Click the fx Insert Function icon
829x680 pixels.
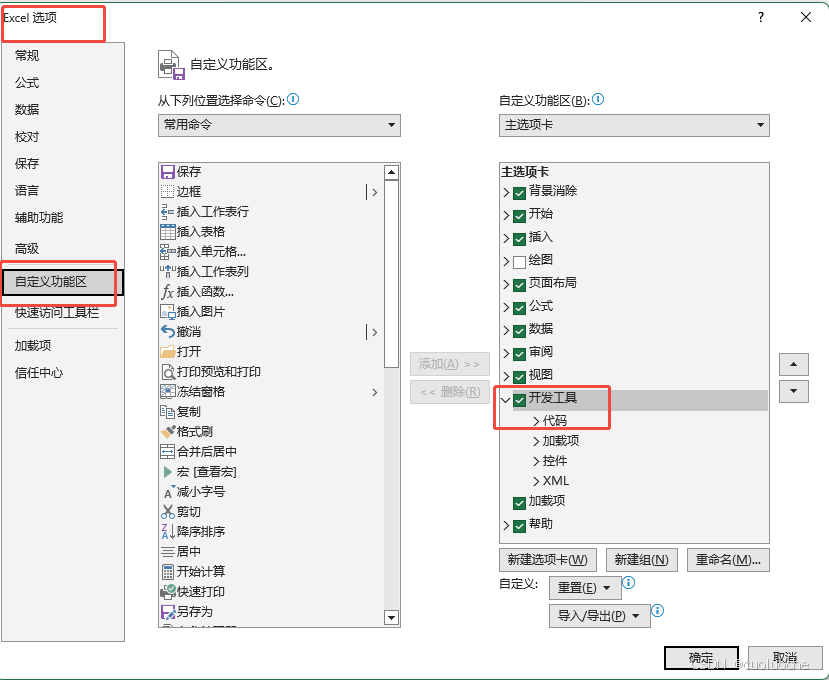pos(168,292)
